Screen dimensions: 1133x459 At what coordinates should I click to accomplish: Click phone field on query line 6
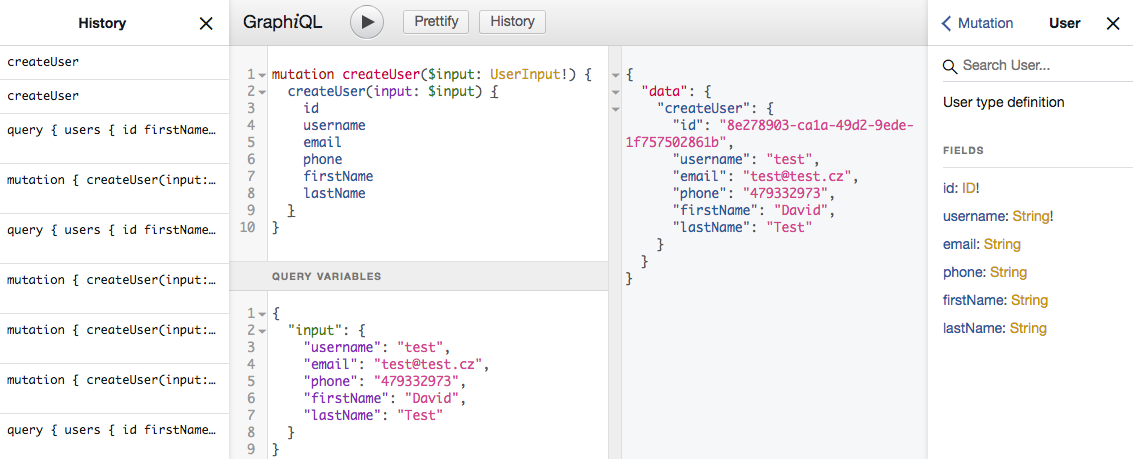(323, 159)
